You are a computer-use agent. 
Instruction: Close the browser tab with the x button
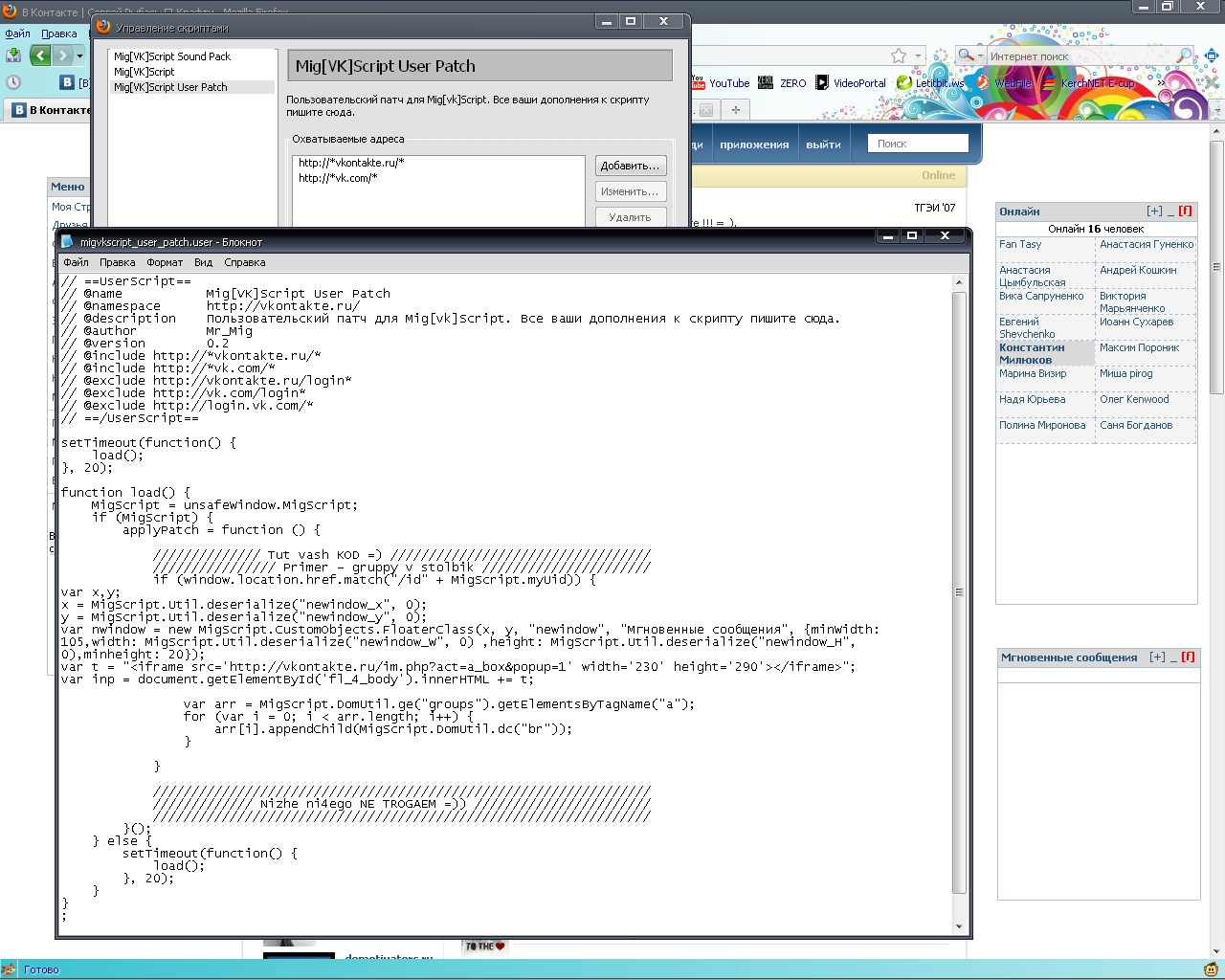[705, 110]
